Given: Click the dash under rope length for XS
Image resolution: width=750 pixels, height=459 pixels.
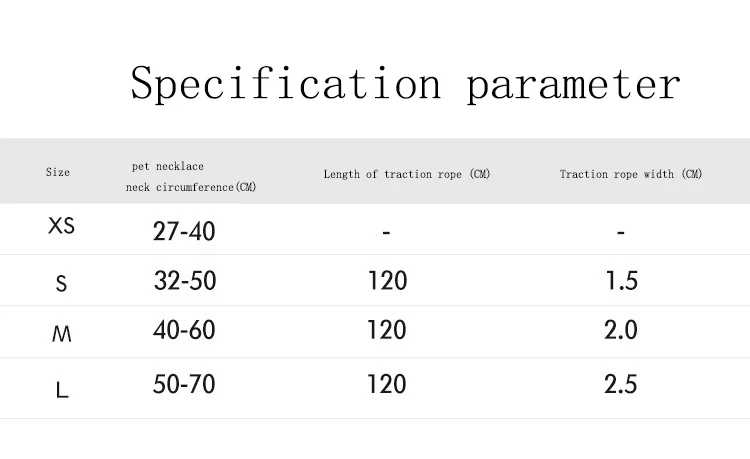Looking at the screenshot, I should tap(386, 233).
